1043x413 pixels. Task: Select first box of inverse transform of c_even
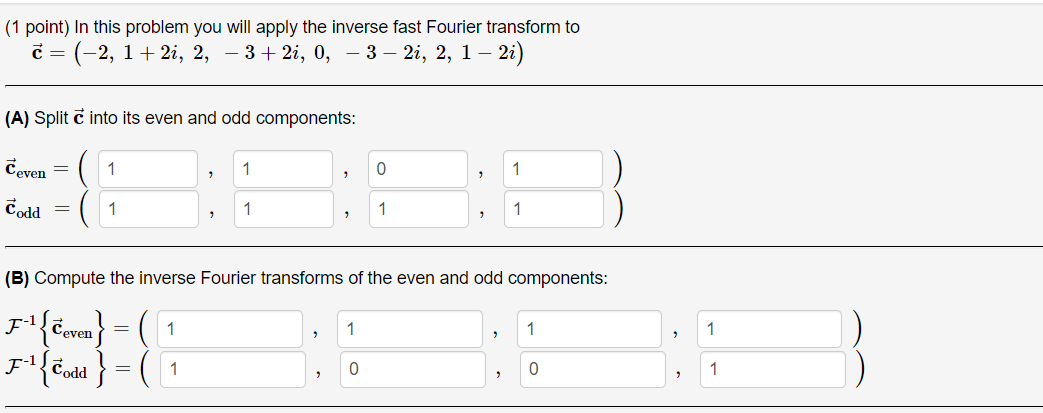(229, 329)
